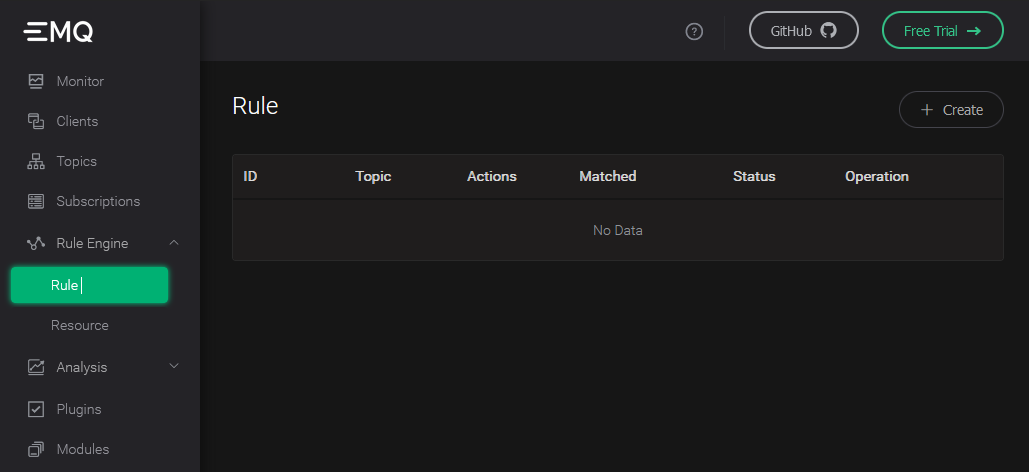The image size is (1029, 472).
Task: Expand the Analysis menu chevron
Action: [174, 366]
